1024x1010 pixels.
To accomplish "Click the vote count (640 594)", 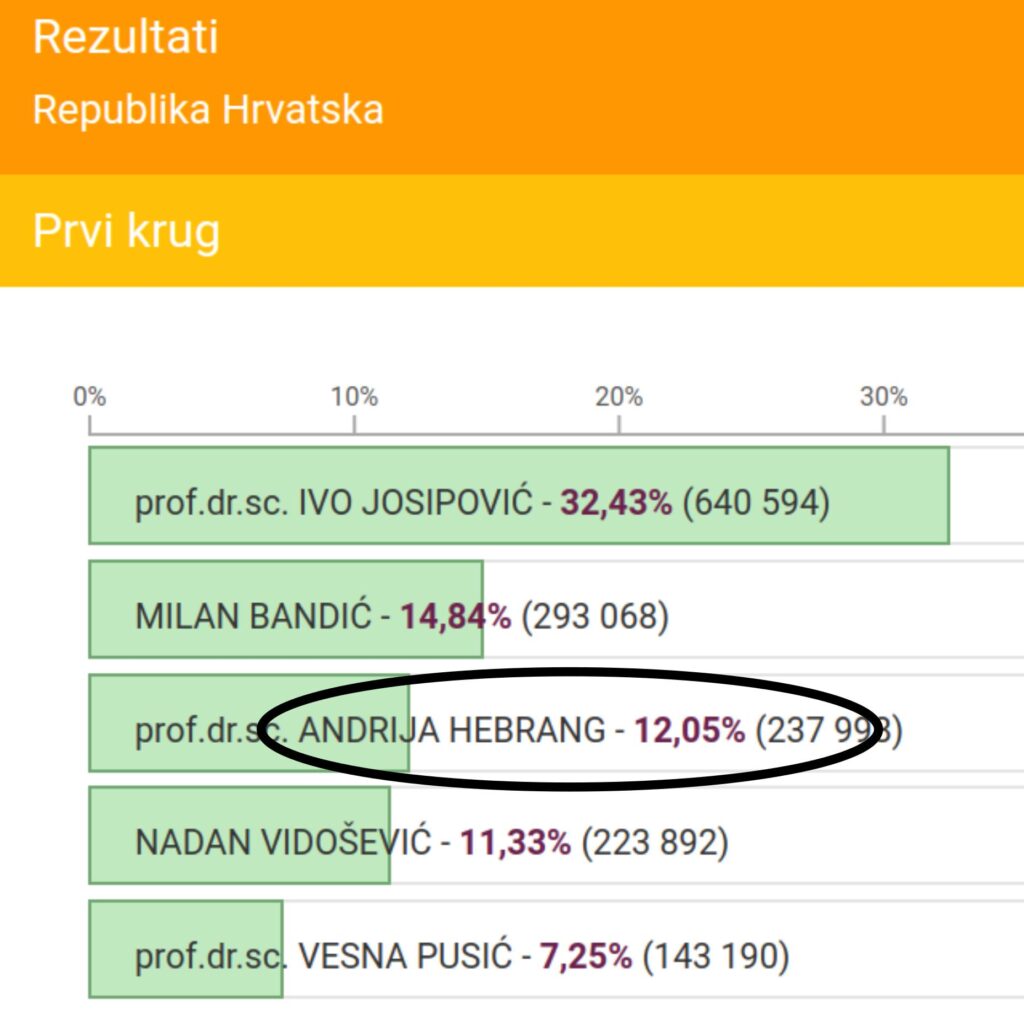I will point(756,504).
